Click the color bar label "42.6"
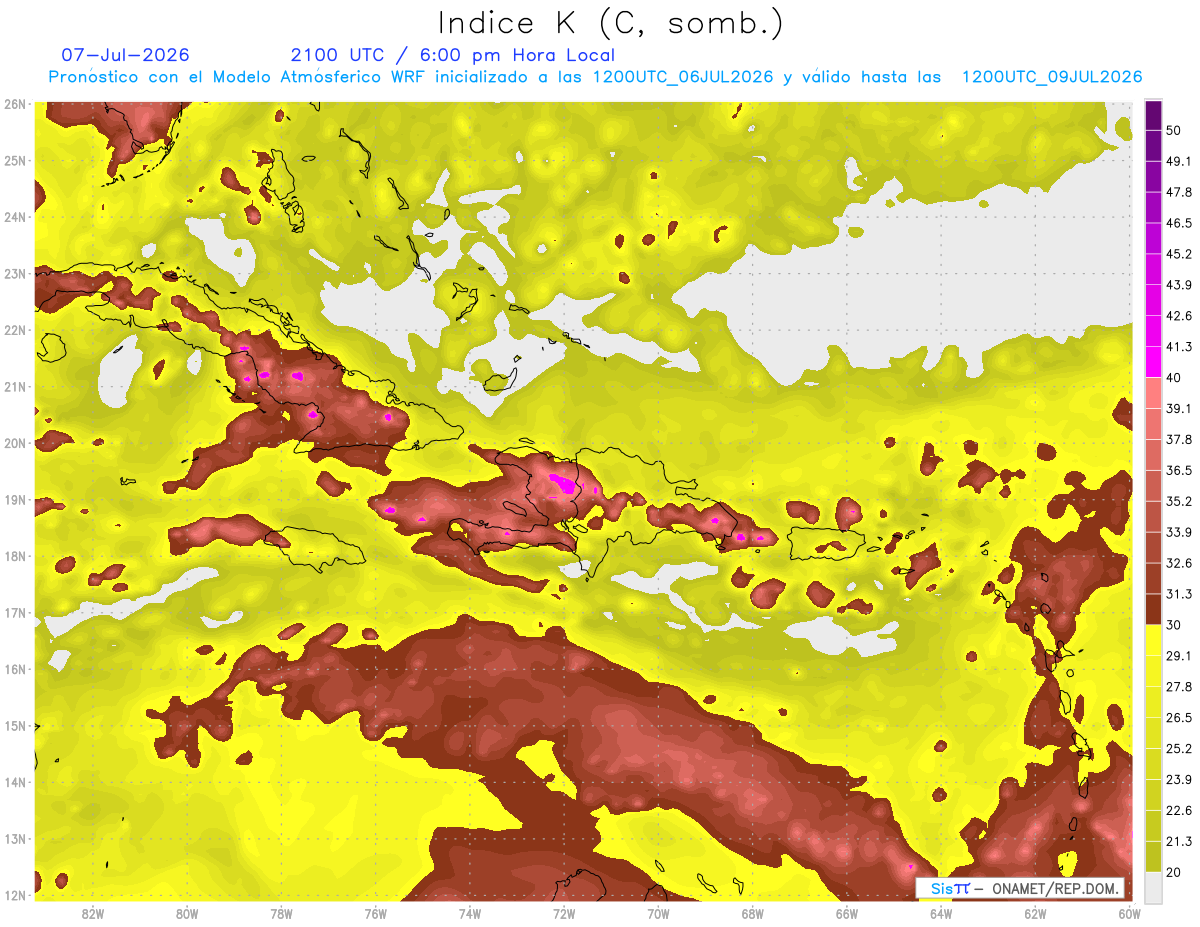 (x=1179, y=316)
